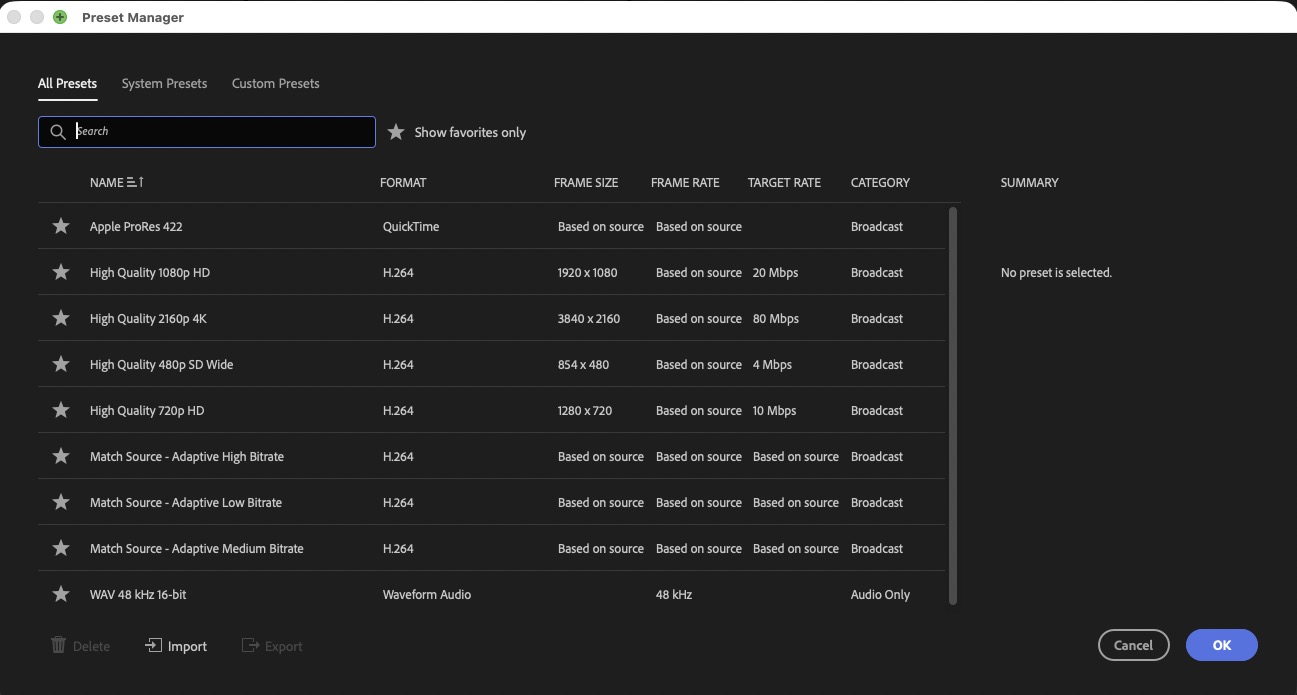Click the 'No preset is selected.' message
Screen dimensions: 1297x695
(x=1056, y=272)
